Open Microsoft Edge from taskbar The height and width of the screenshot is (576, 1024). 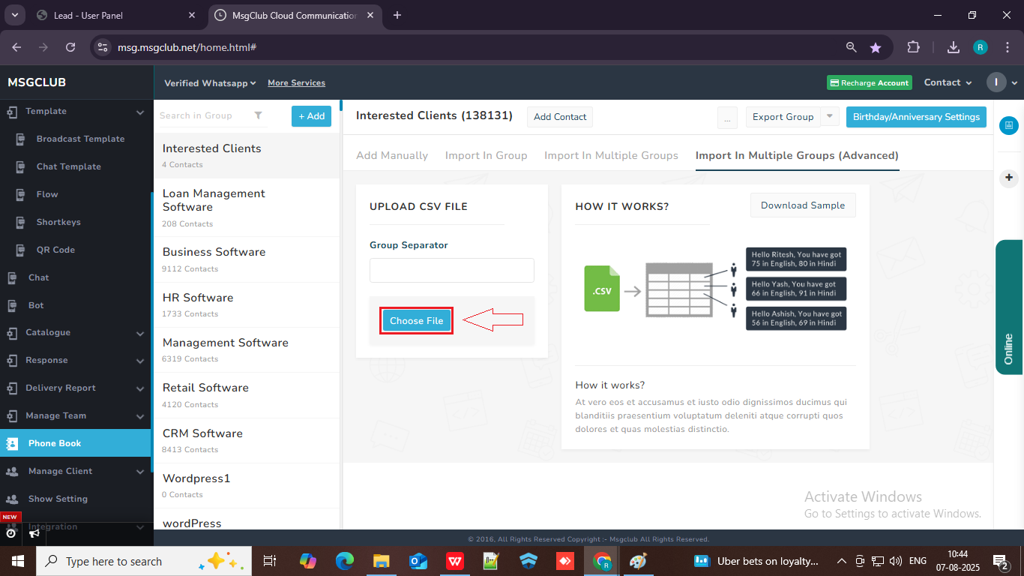point(345,561)
